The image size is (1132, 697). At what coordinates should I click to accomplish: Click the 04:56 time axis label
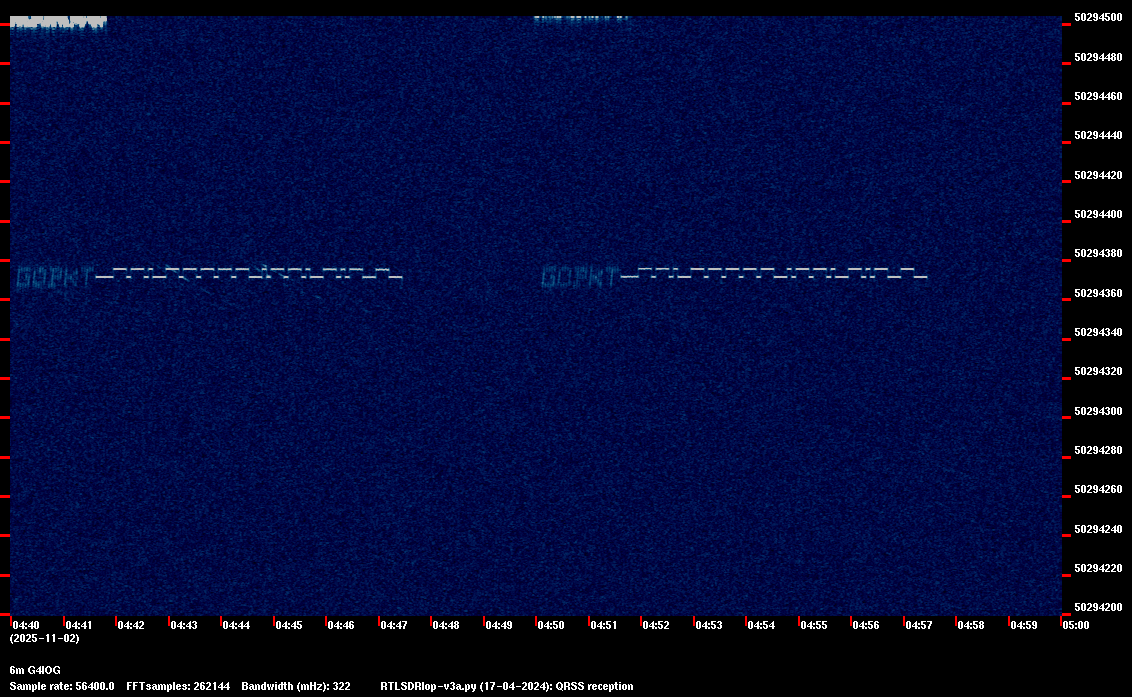coord(866,625)
